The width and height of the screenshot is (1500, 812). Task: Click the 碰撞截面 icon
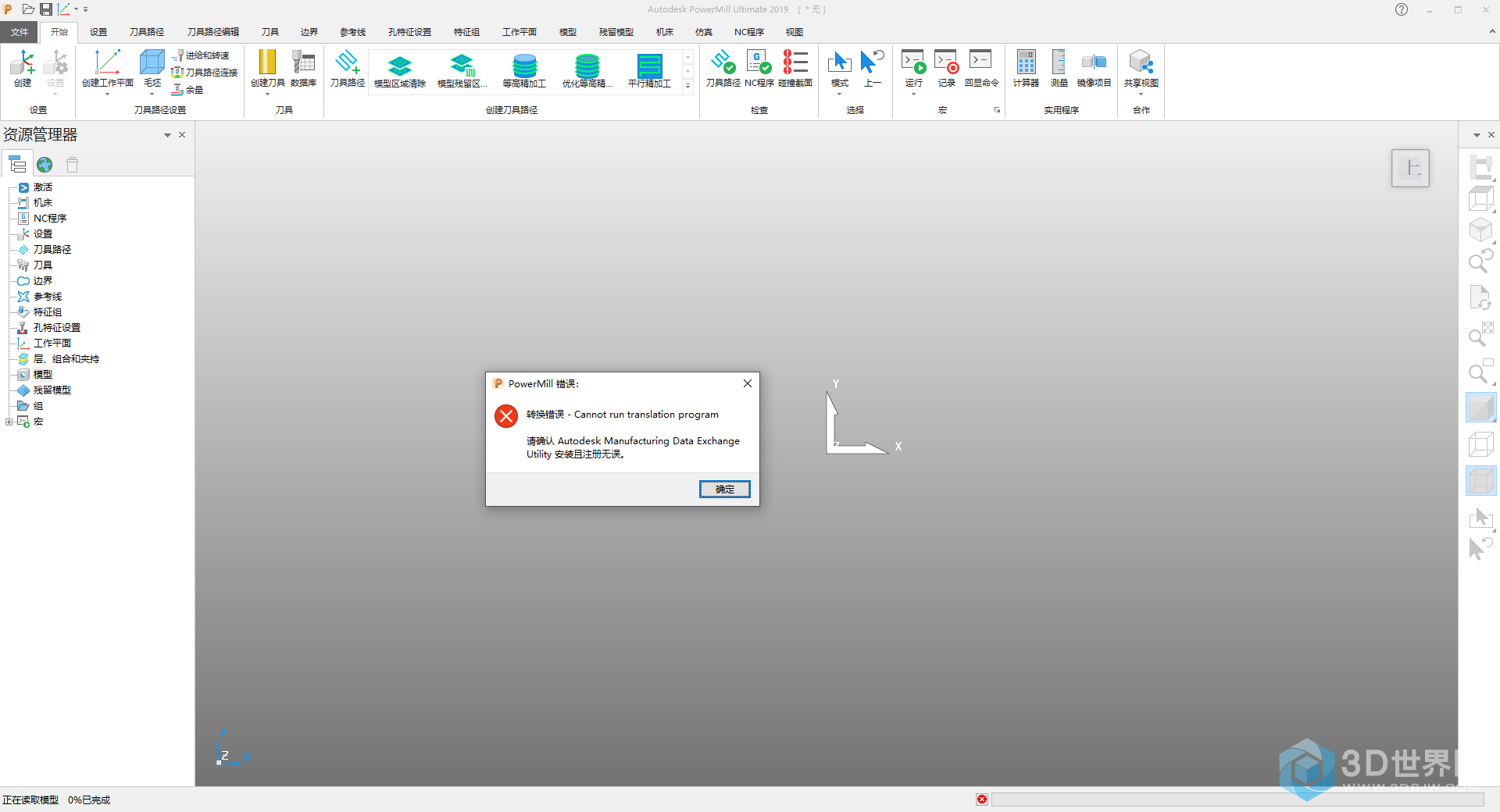795,69
